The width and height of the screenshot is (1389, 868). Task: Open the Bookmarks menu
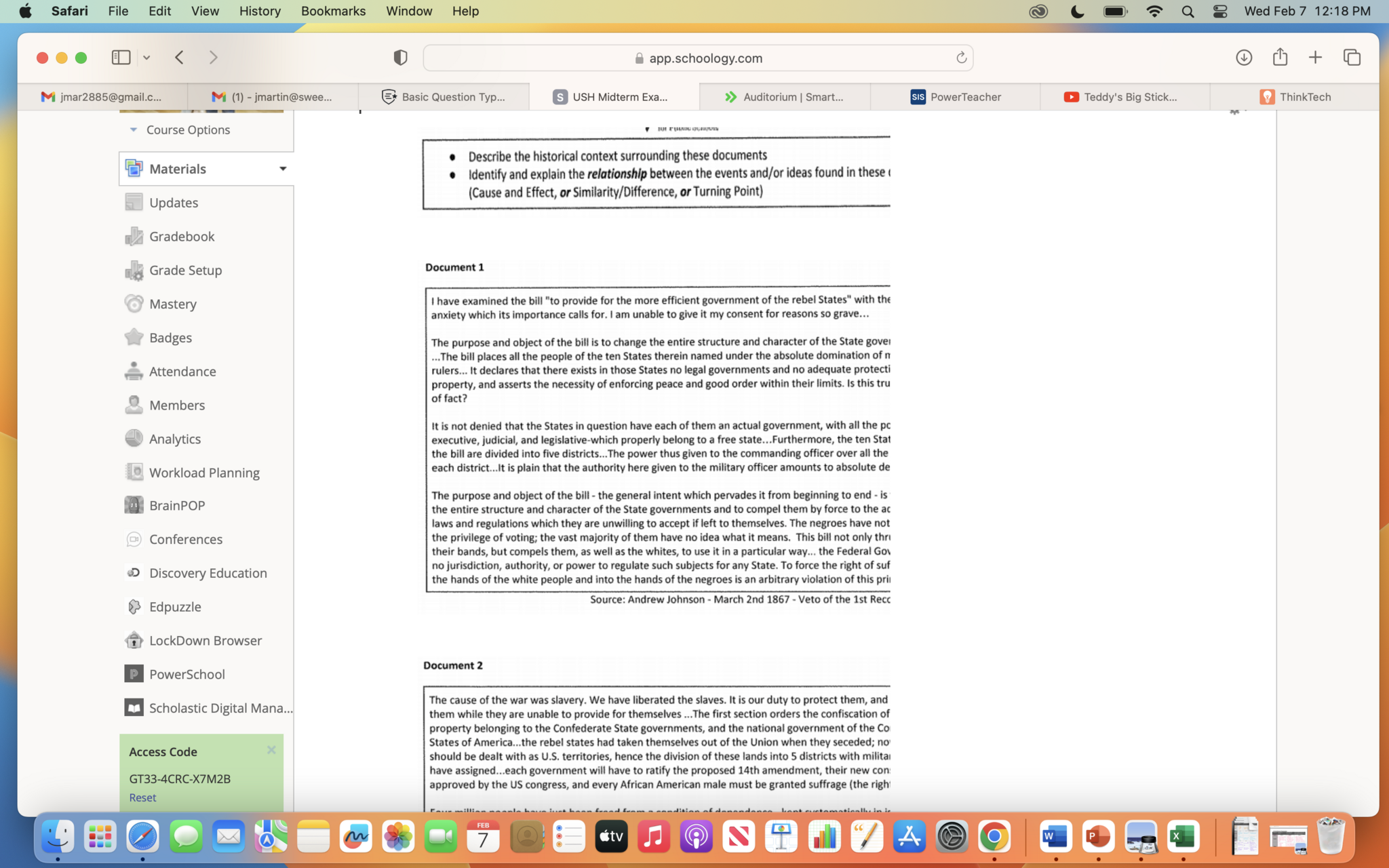(332, 11)
